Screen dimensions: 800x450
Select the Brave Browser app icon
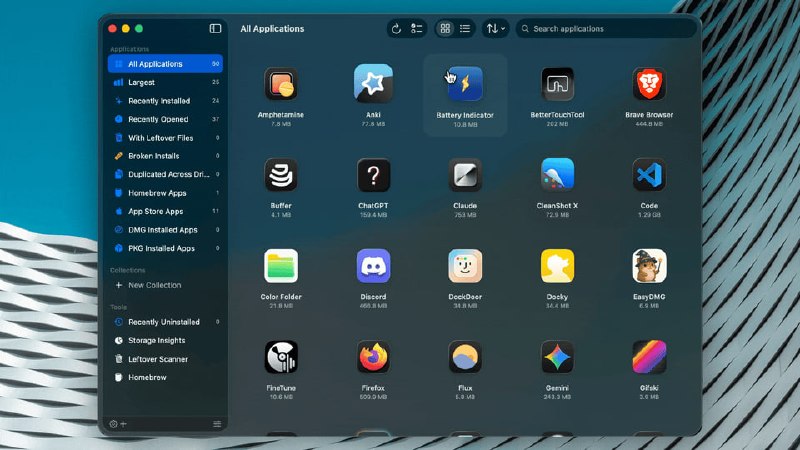click(649, 84)
